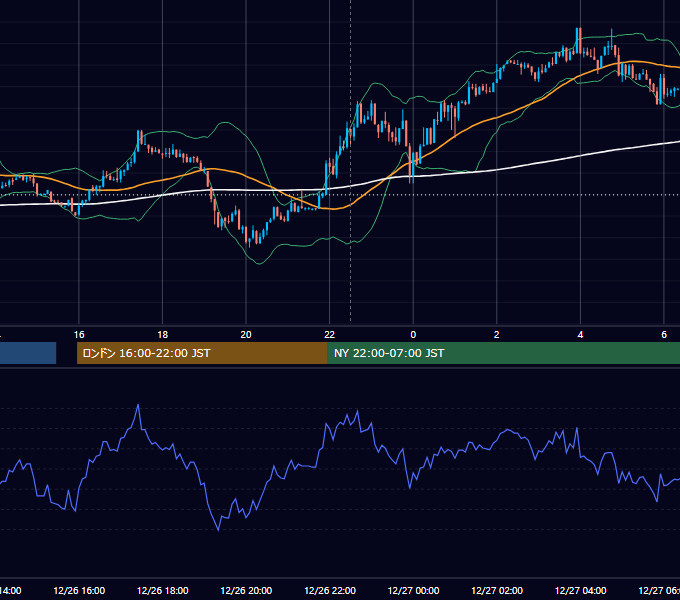680x600 pixels.
Task: Click the 12/26 20:00 date label
Action: pyautogui.click(x=246, y=590)
